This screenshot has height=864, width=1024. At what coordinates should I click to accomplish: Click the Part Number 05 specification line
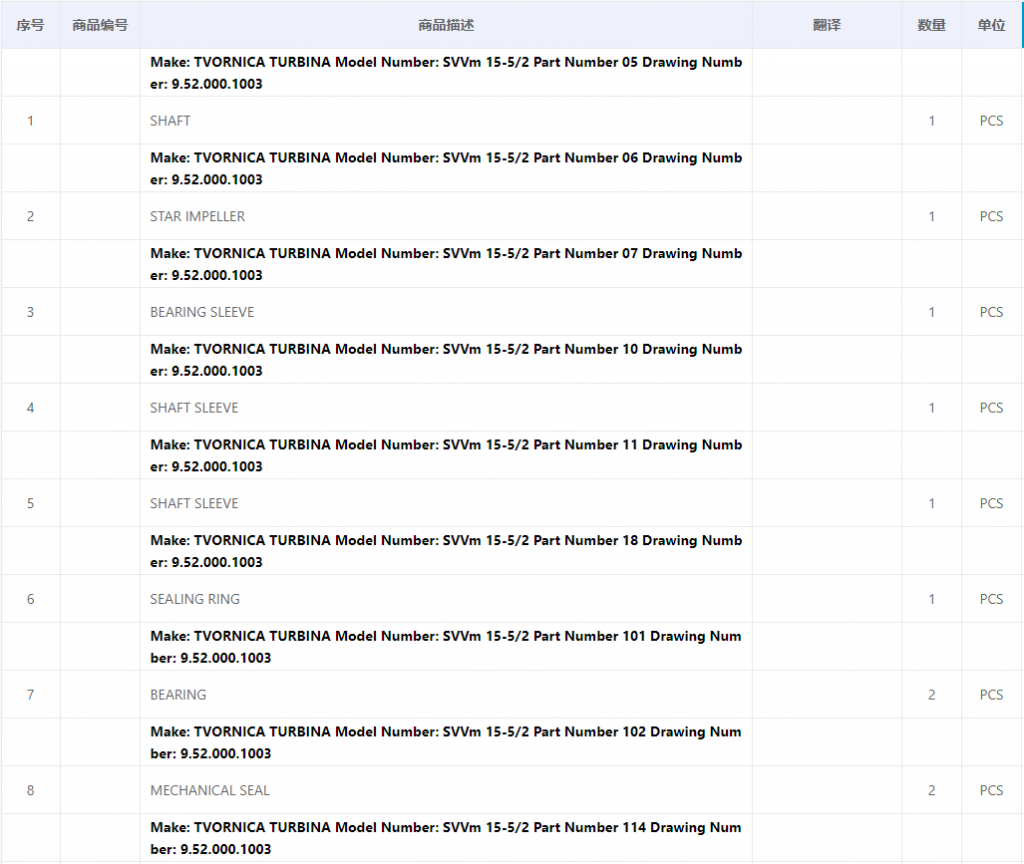point(446,73)
